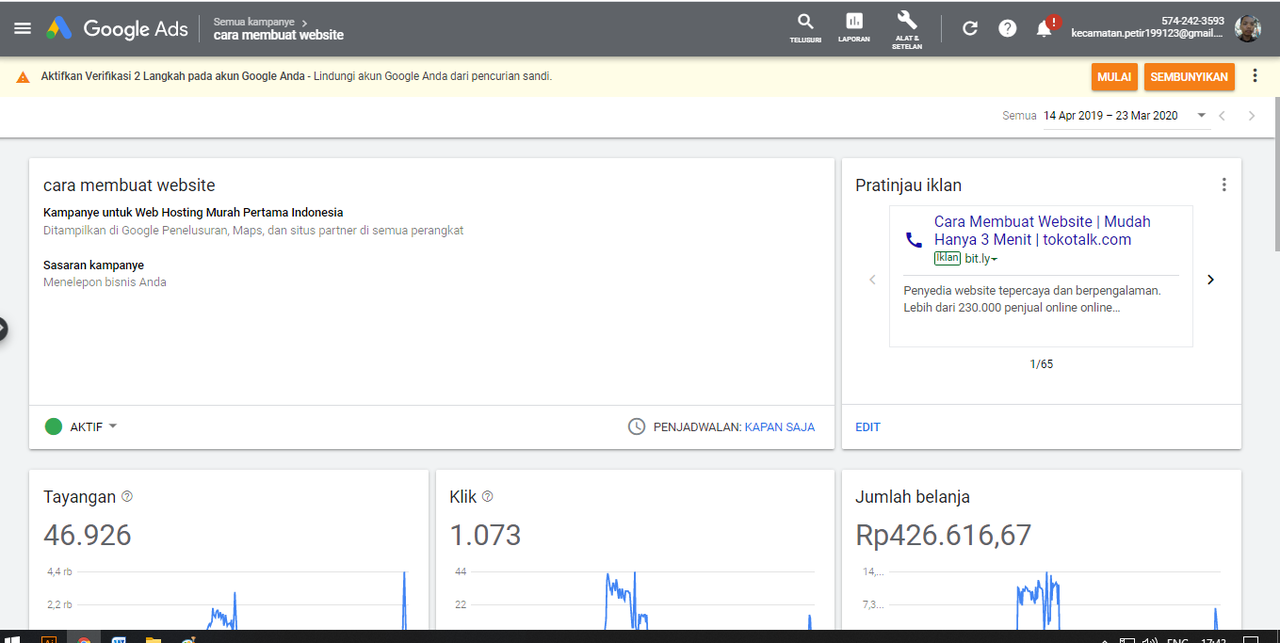
Task: Click the kecamatan.petir199123 email address
Action: coord(1147,33)
